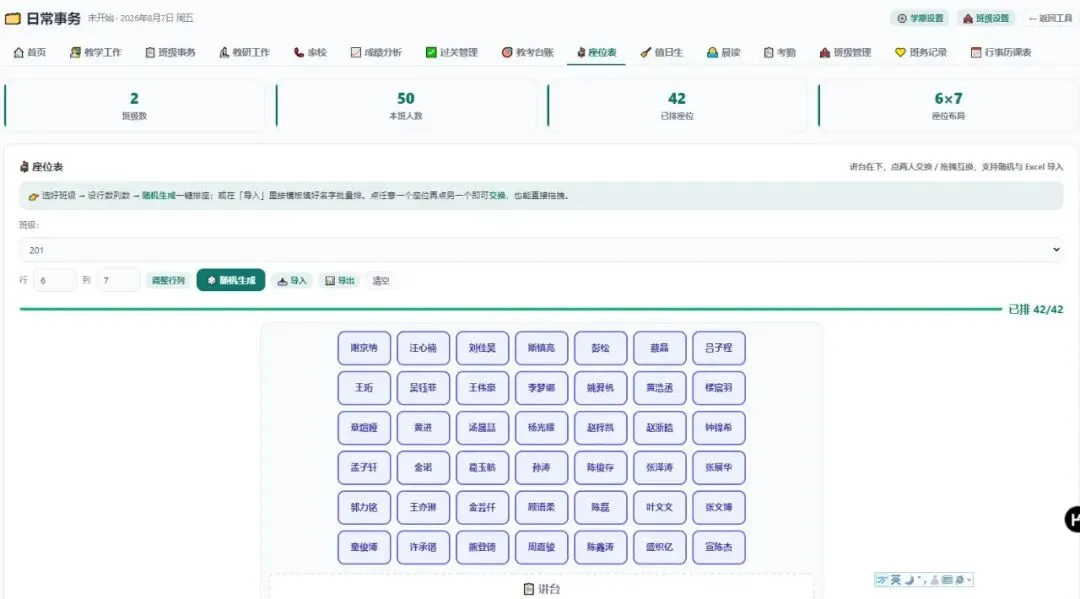The width and height of the screenshot is (1080, 599).
Task: Select seat 许承锴
Action: (x=423, y=547)
